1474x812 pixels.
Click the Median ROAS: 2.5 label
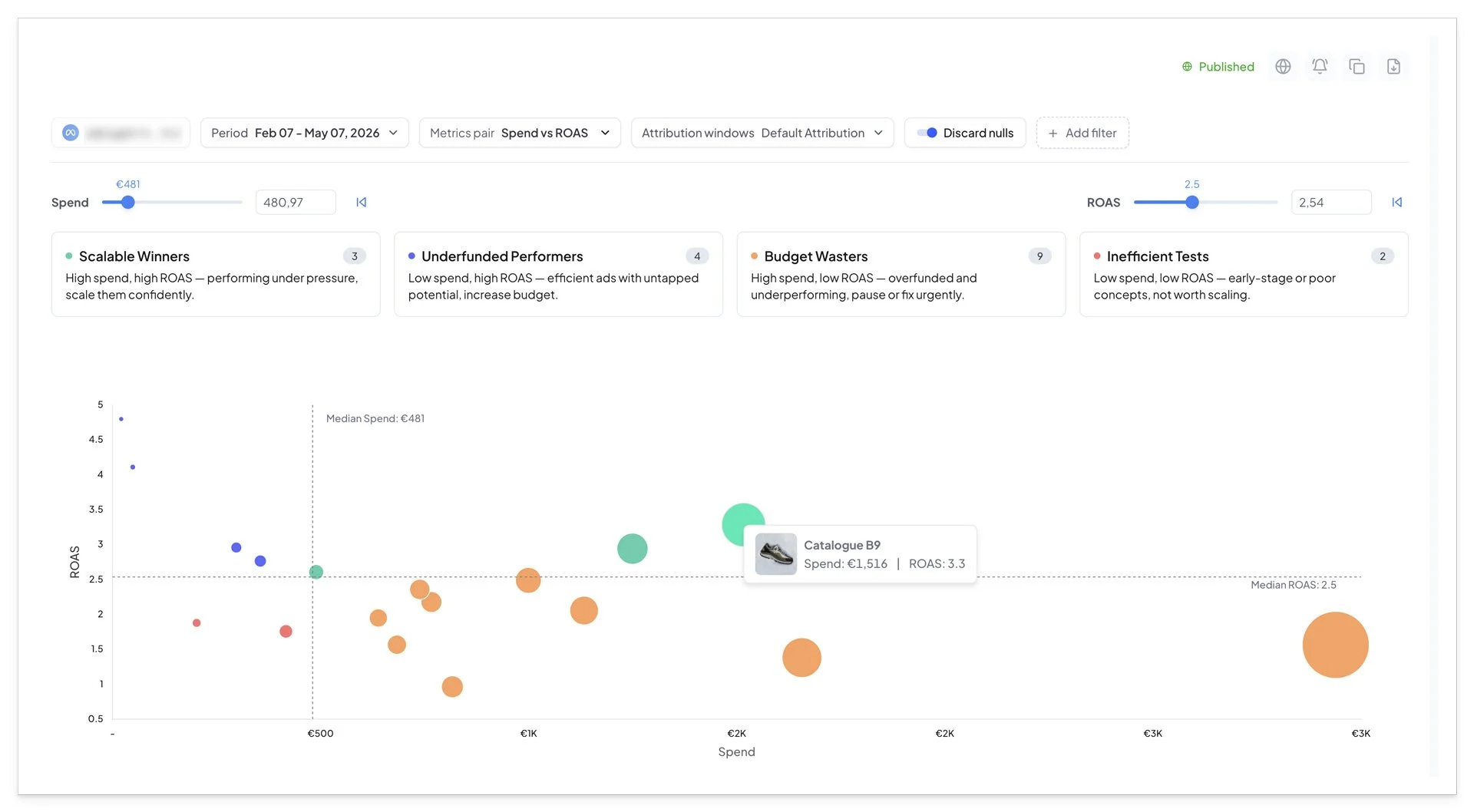(x=1294, y=585)
